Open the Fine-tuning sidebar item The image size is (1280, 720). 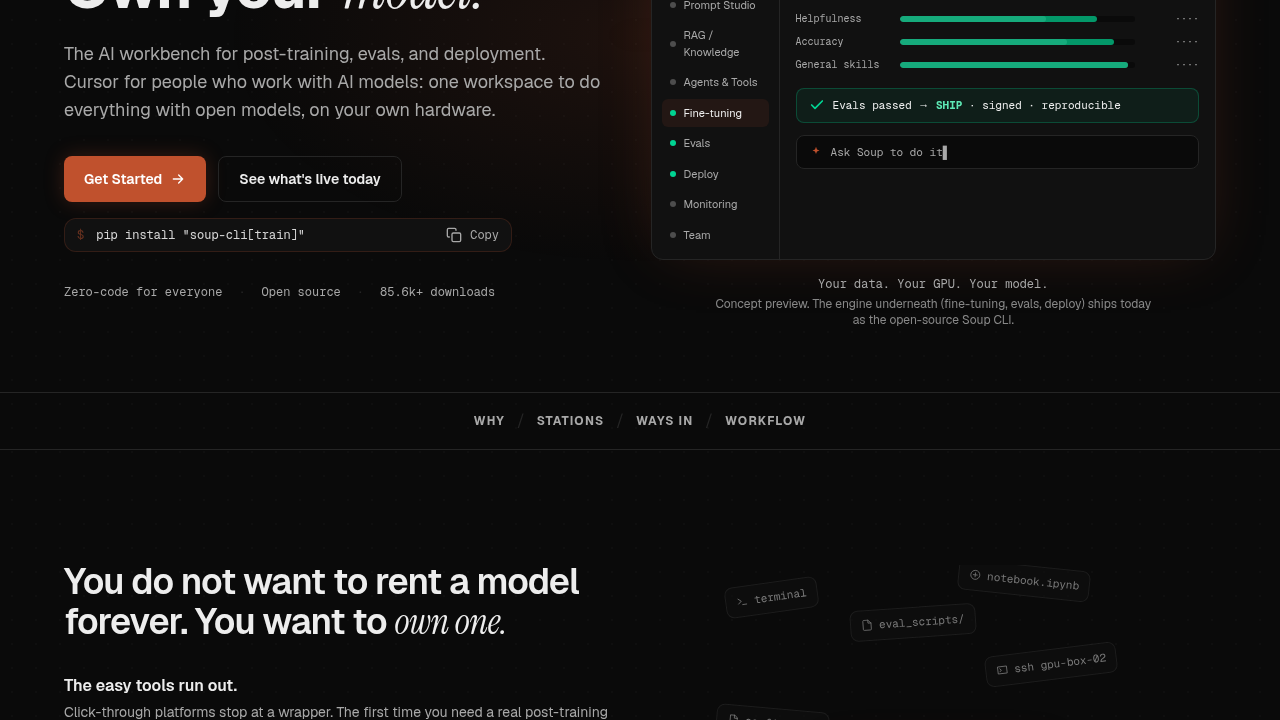pyautogui.click(x=715, y=113)
